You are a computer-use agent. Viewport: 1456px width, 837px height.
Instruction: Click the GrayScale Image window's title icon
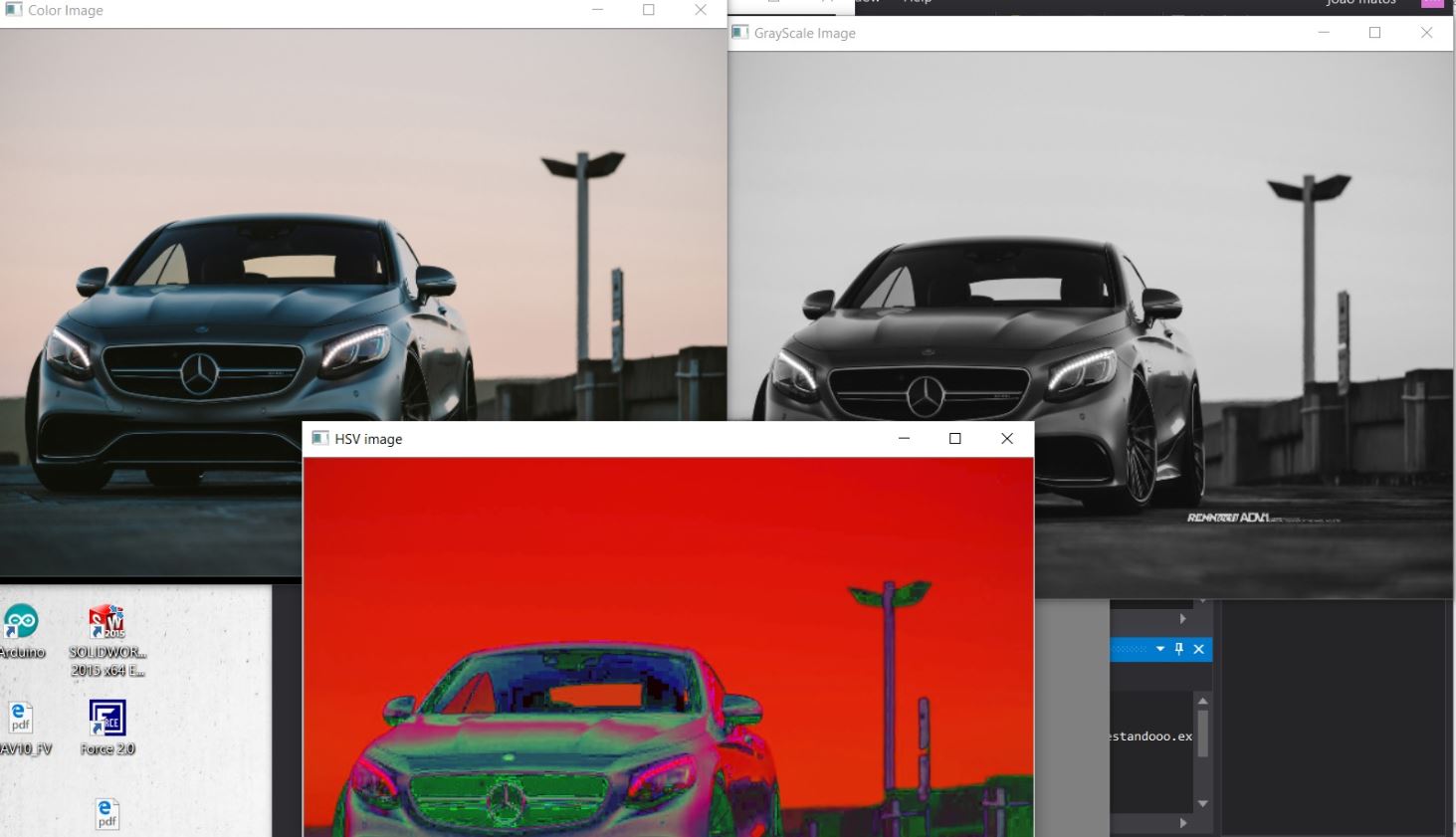click(x=739, y=32)
